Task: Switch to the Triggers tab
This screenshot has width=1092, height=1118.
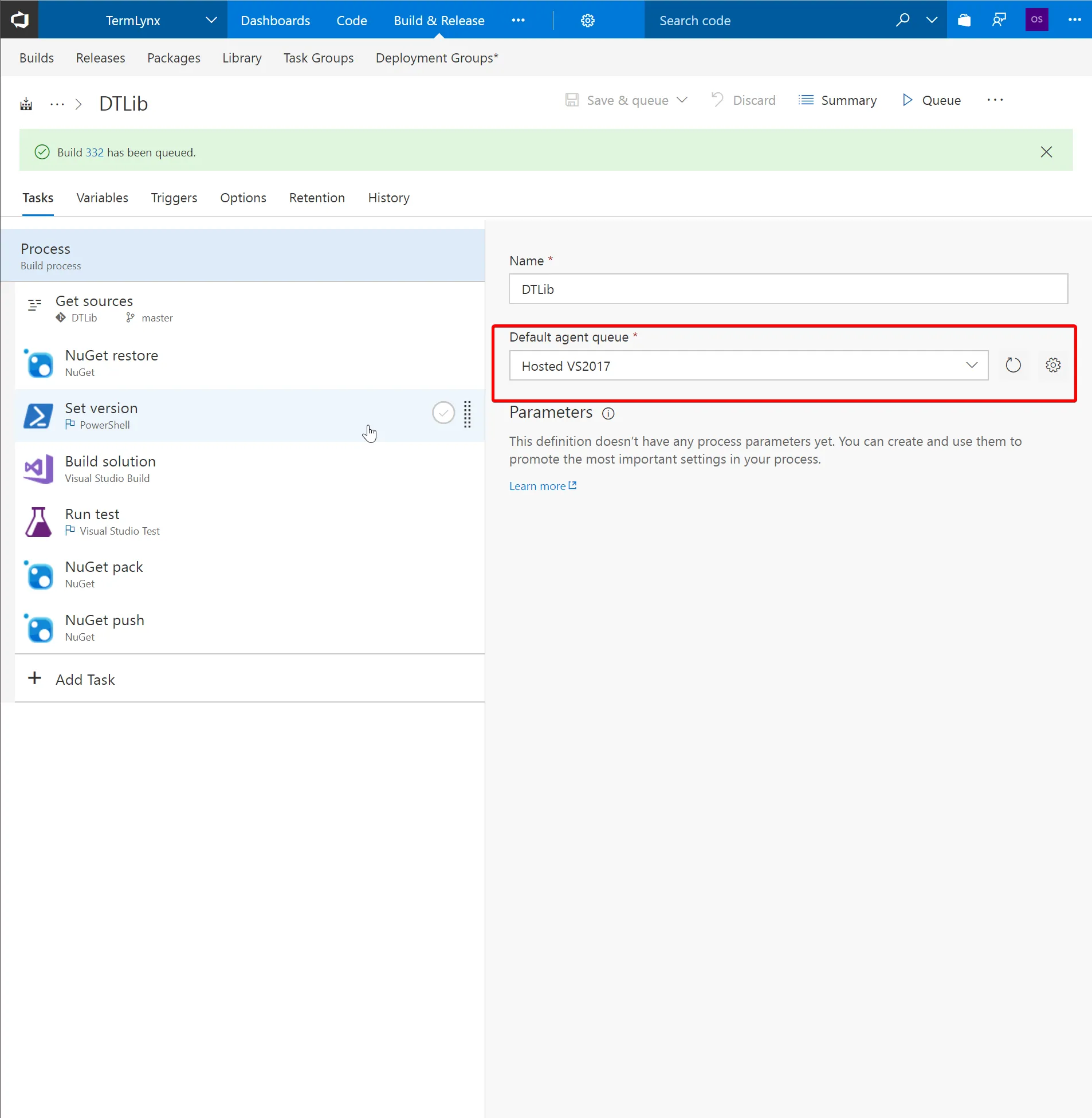Action: (174, 198)
